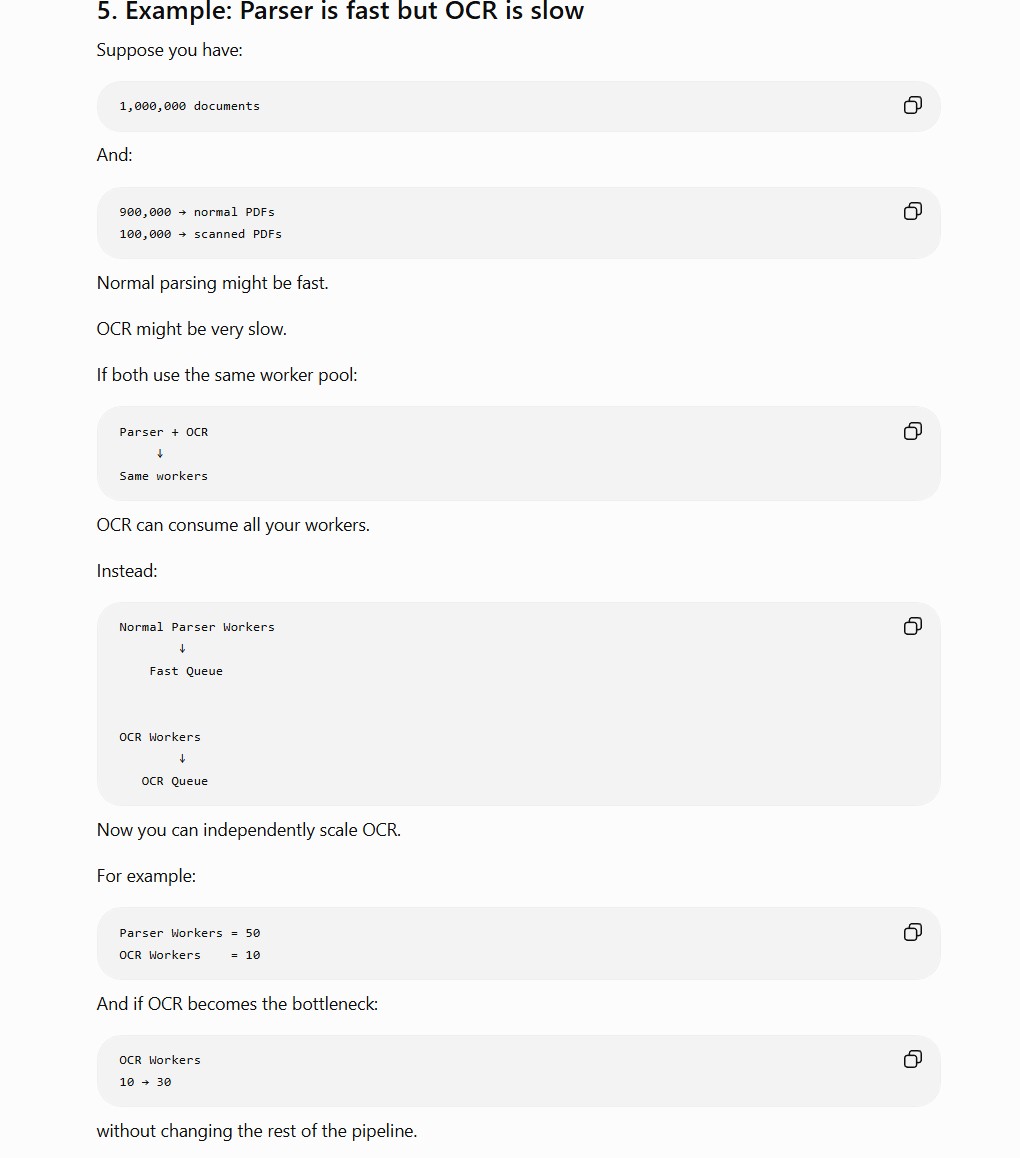The height and width of the screenshot is (1158, 1020).
Task: Click the 'Same workers' code line
Action: point(164,476)
